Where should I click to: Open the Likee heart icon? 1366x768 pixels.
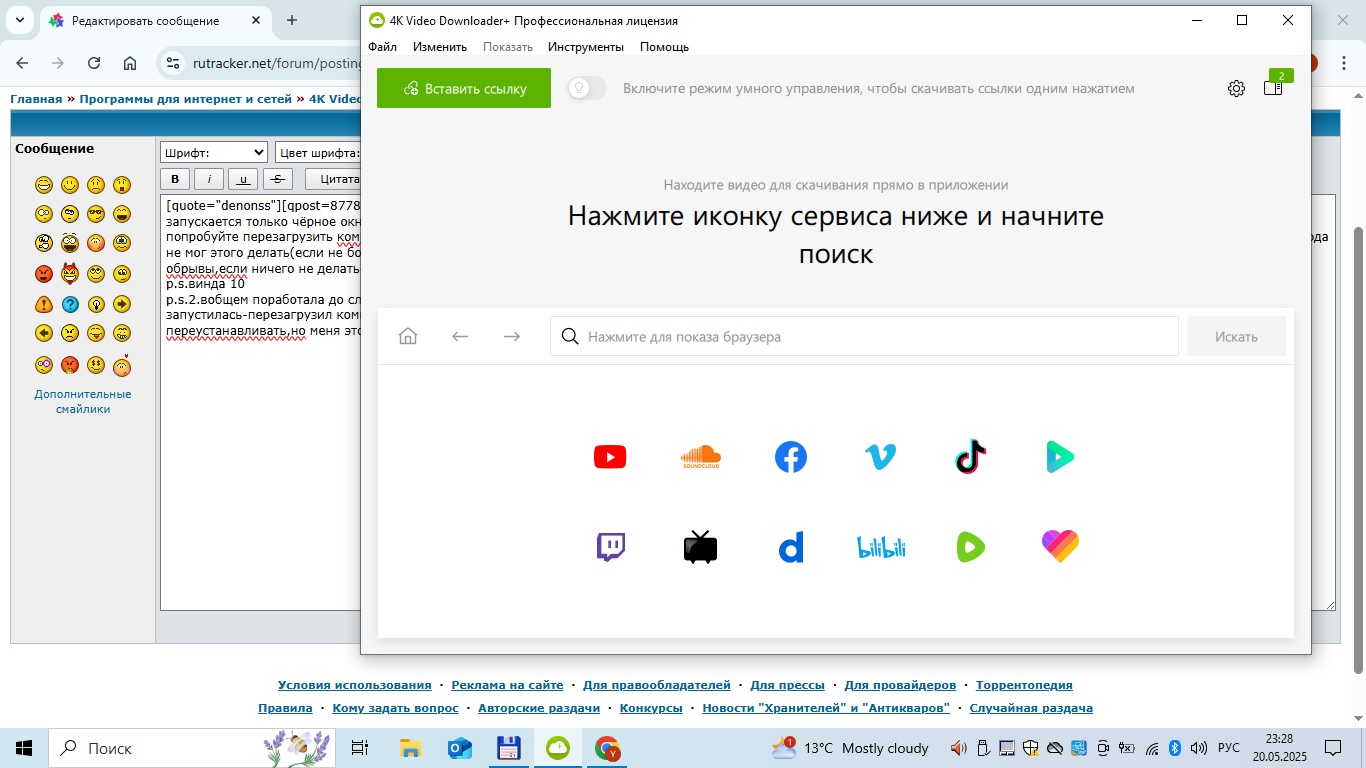coord(1060,546)
